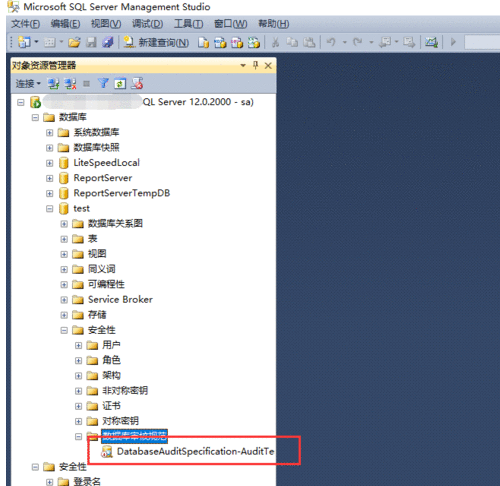Screen dimensions: 500x486
Task: Open the Undo history dropdown arrow
Action: point(345,42)
